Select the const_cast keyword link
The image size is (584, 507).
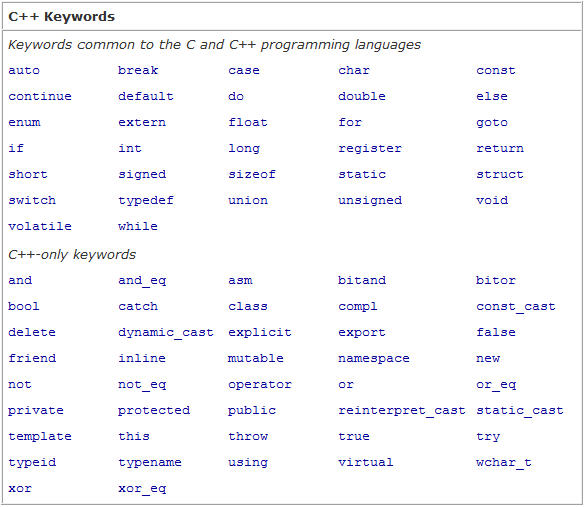pos(516,307)
